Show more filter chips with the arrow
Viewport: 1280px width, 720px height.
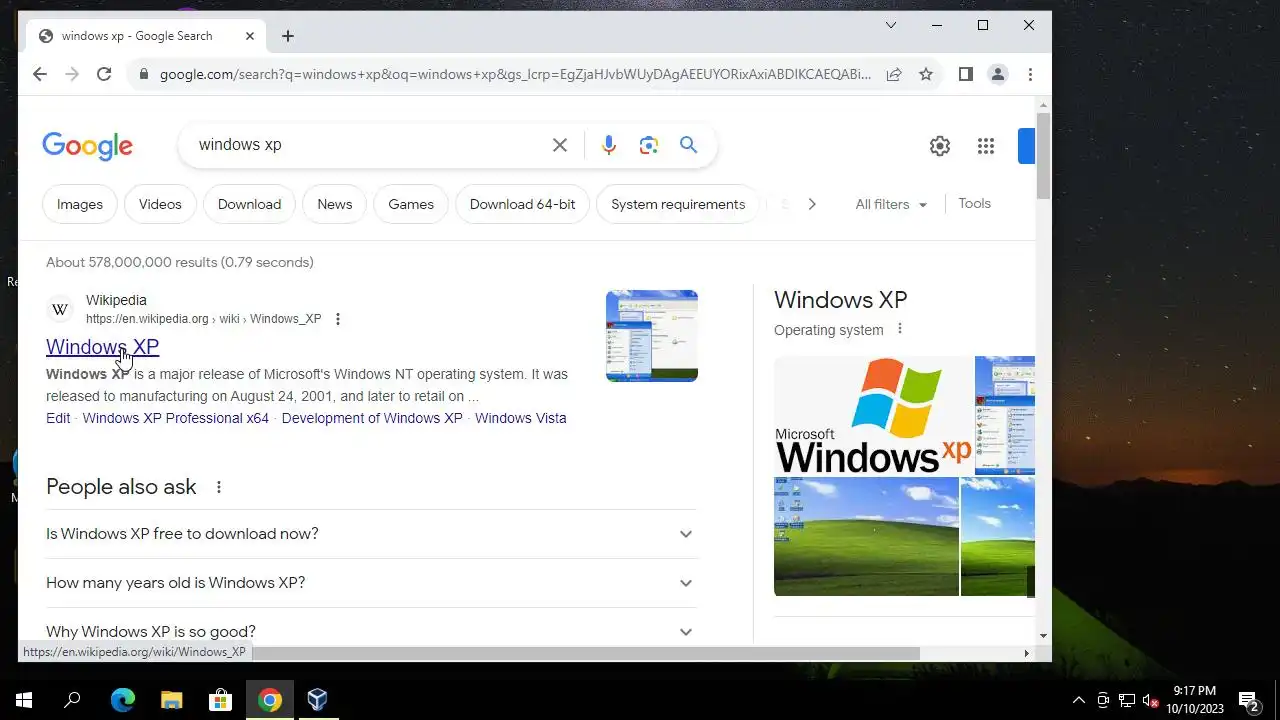812,204
